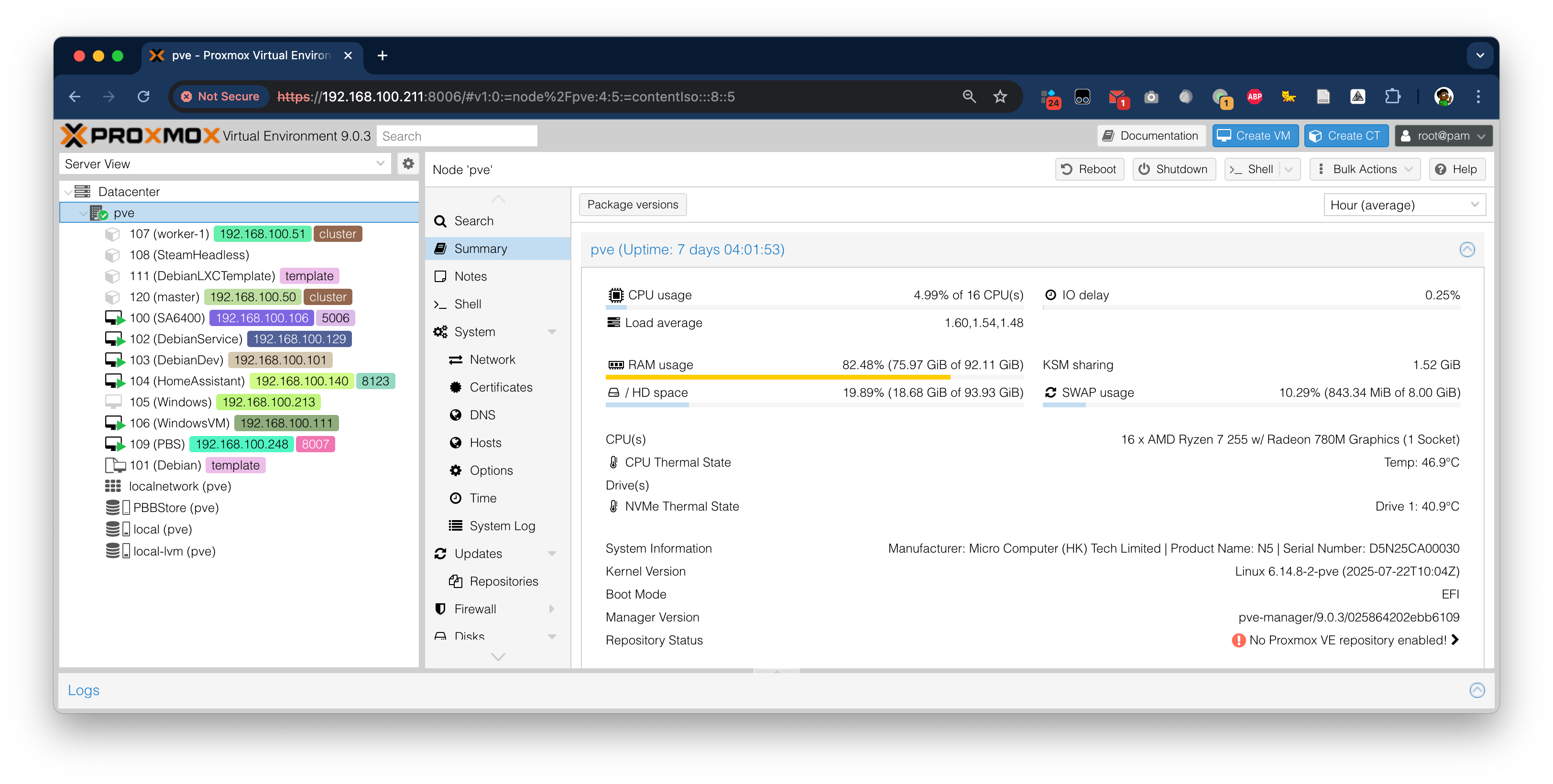Click the localnetwork (pve) grid icon

113,486
